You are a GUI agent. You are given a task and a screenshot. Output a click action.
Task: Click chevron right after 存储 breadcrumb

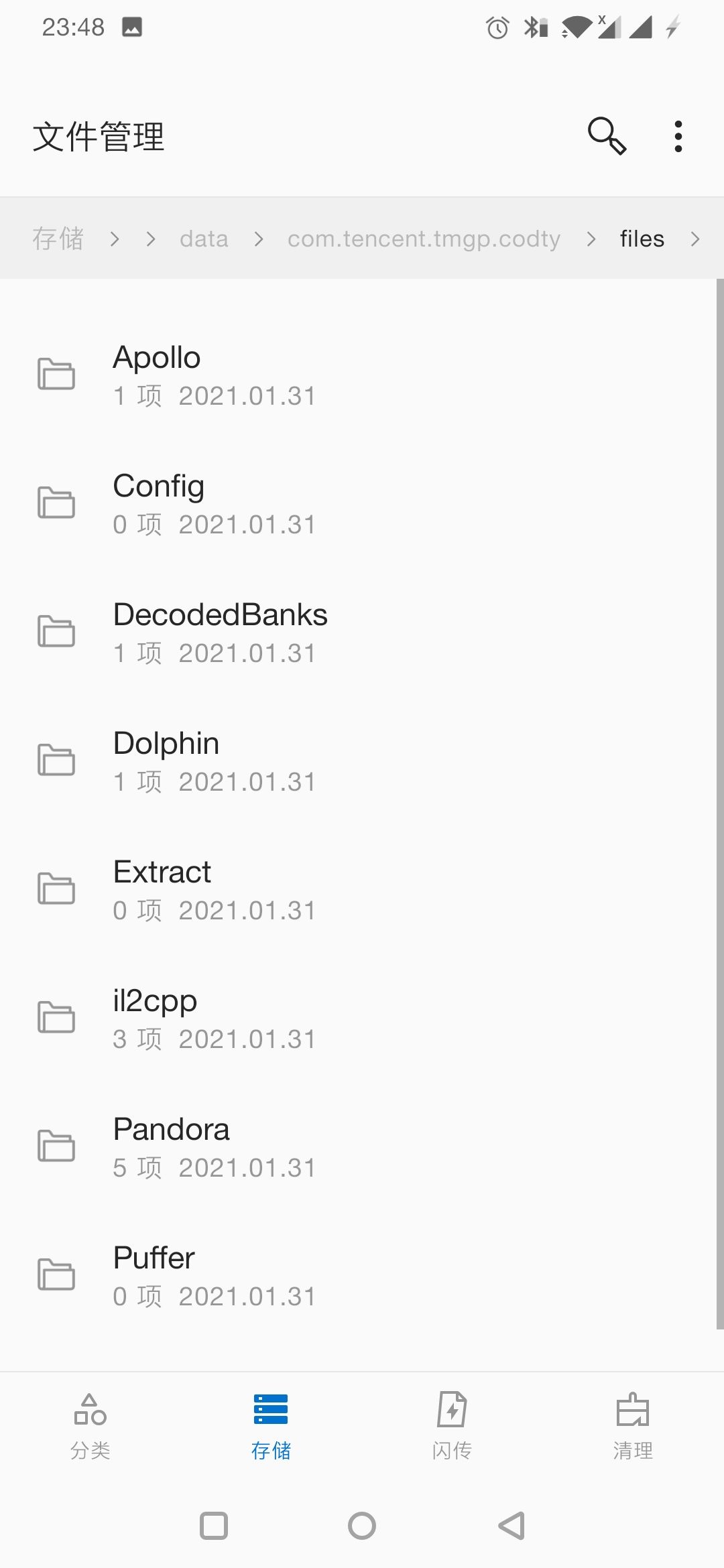point(115,239)
